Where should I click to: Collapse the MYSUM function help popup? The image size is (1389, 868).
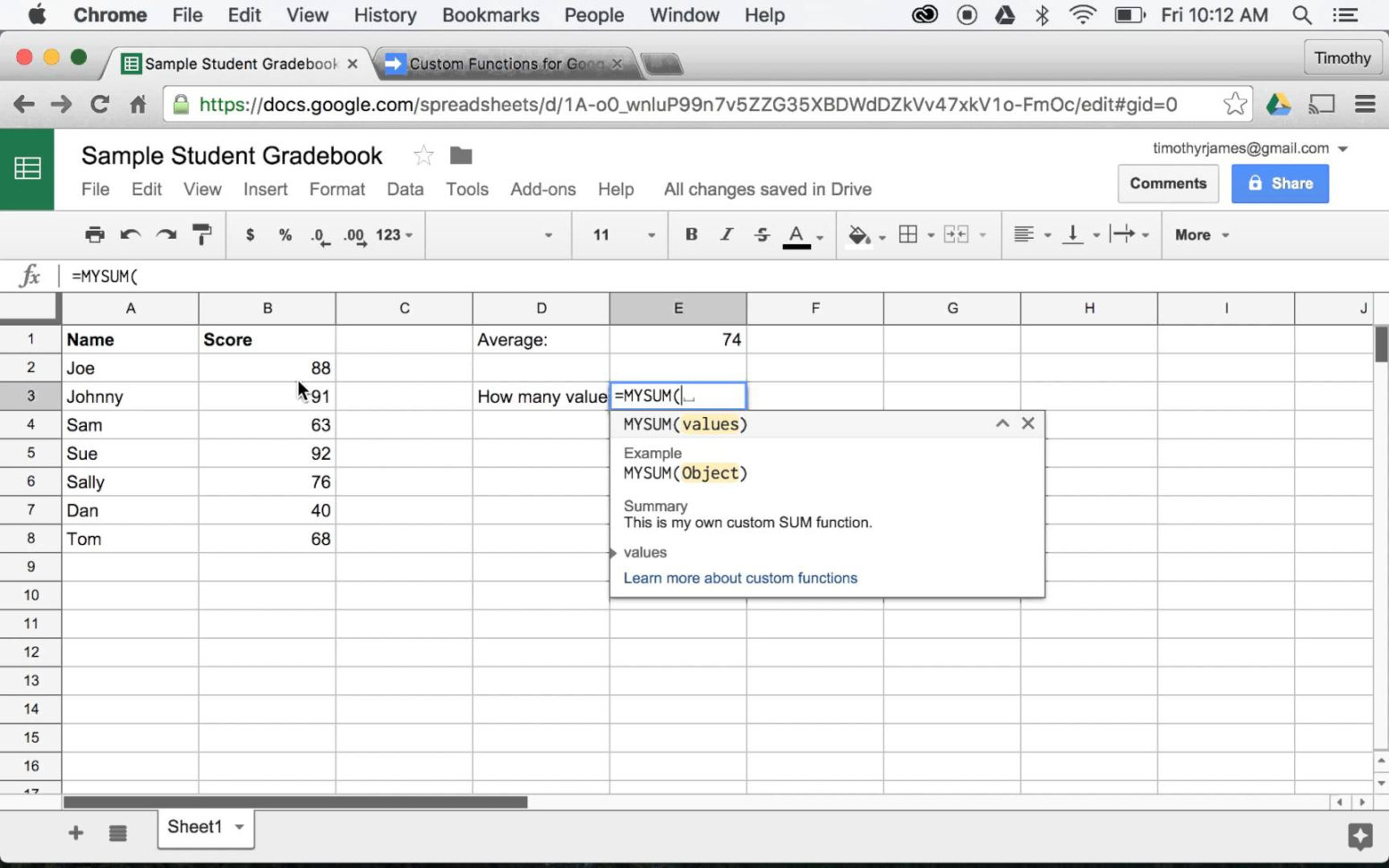(1001, 423)
